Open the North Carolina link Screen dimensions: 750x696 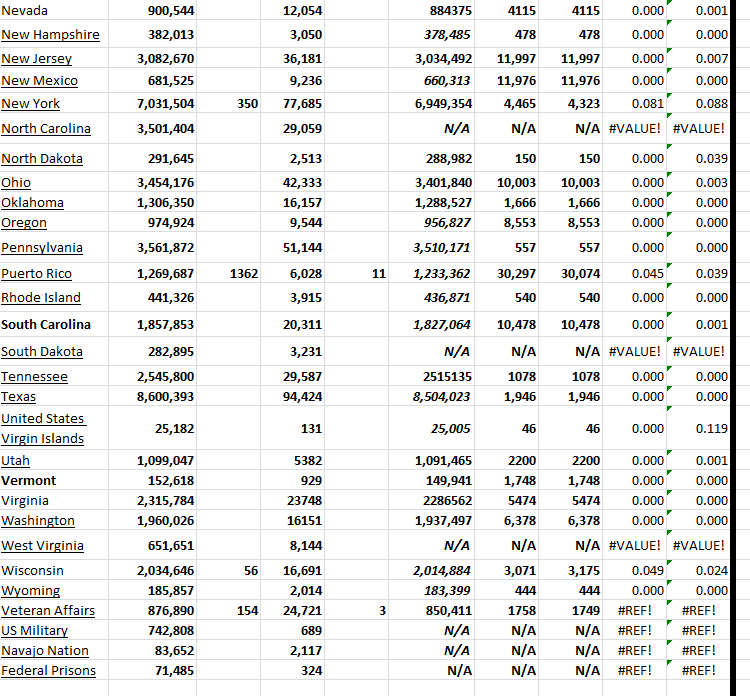pyautogui.click(x=46, y=129)
